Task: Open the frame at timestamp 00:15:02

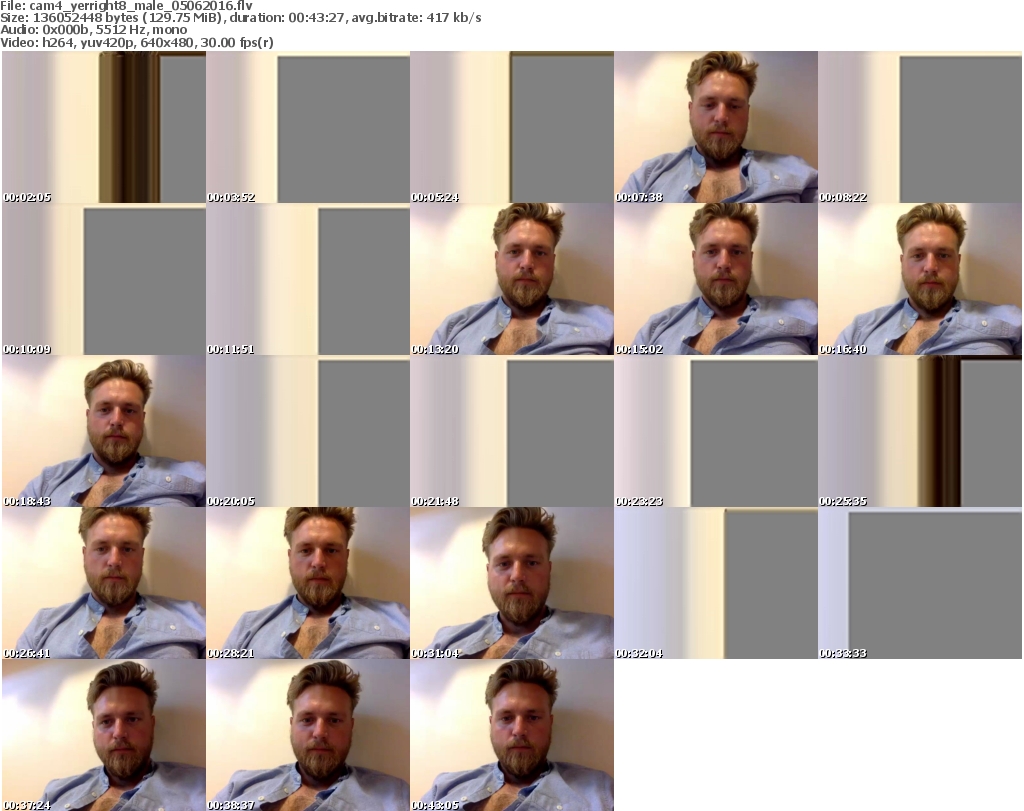Action: [x=716, y=279]
